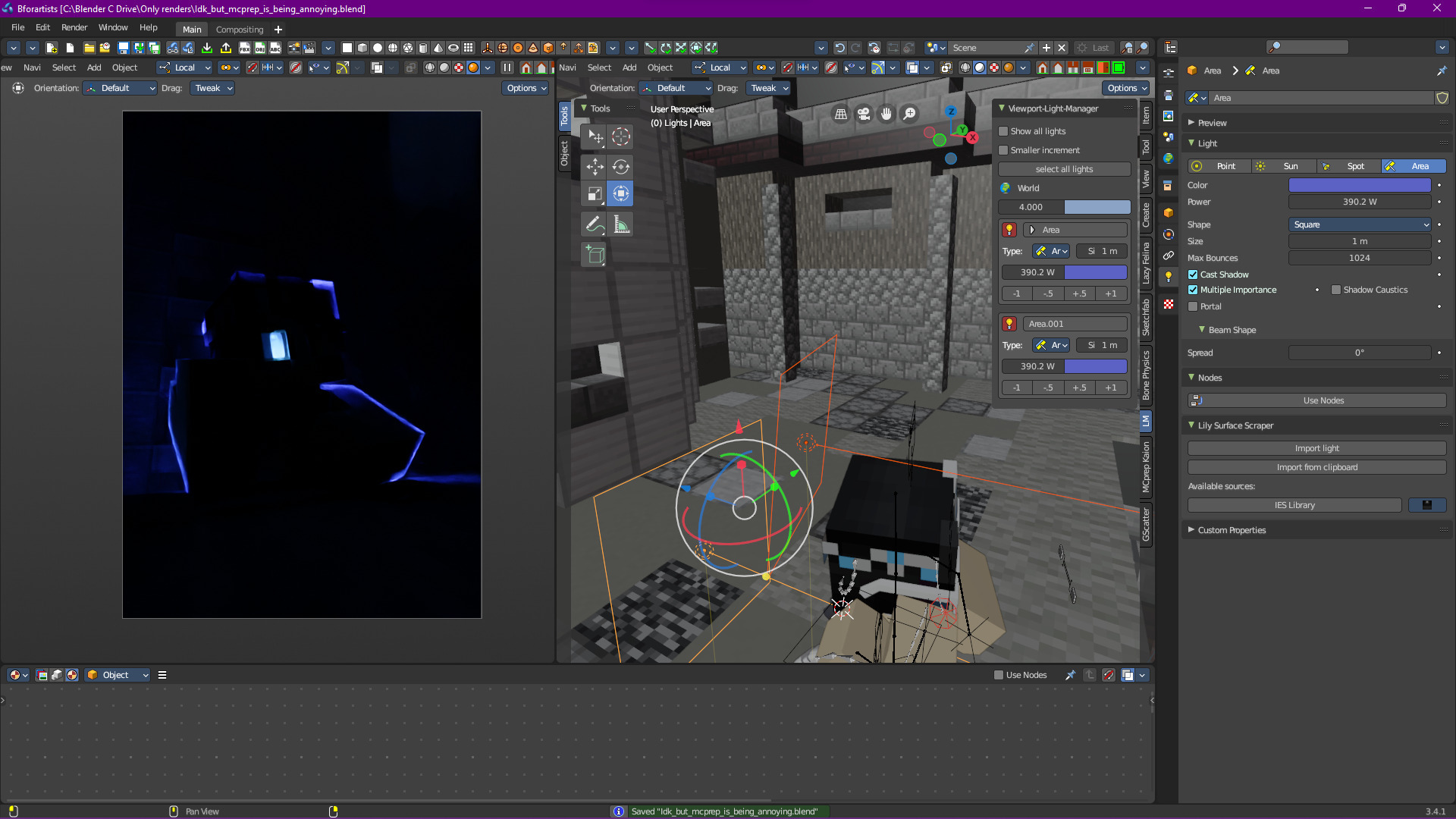Image resolution: width=1456 pixels, height=819 pixels.
Task: Click the viewport zoom magnifier icon
Action: pyautogui.click(x=909, y=114)
